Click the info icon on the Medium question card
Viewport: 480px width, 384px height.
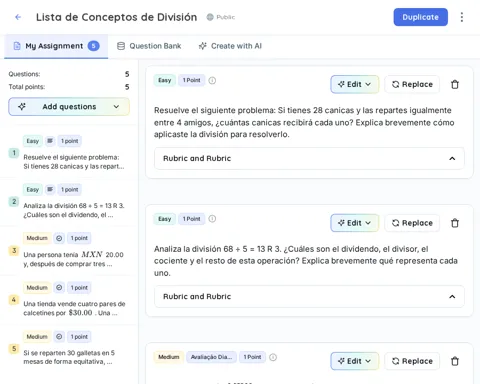coord(273,357)
